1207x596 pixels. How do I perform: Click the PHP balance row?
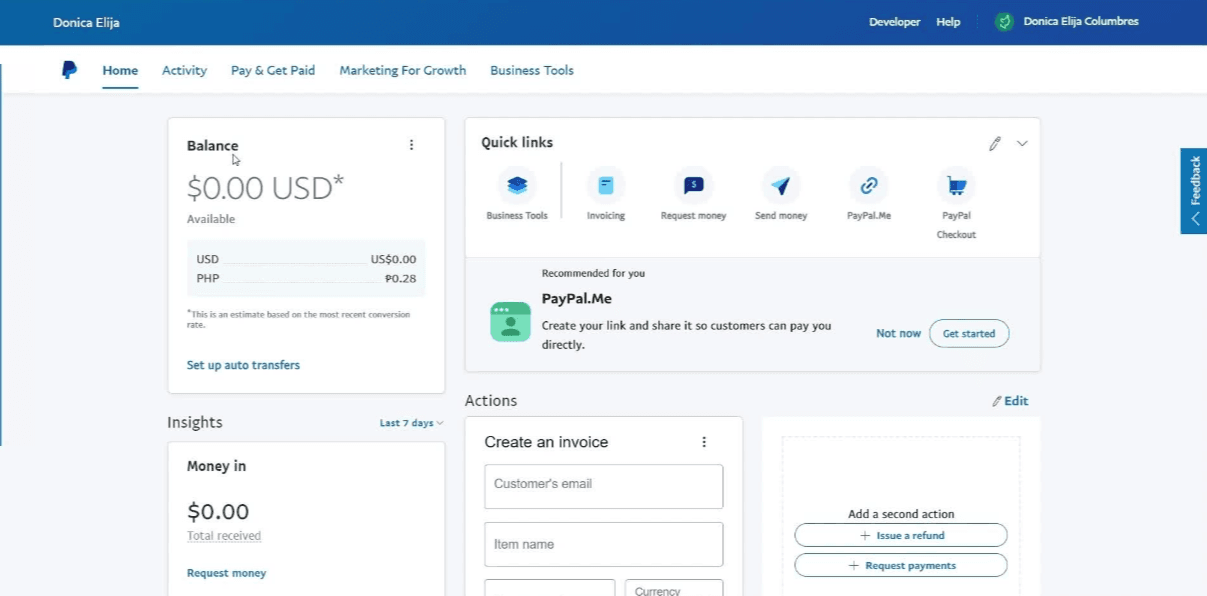click(306, 278)
